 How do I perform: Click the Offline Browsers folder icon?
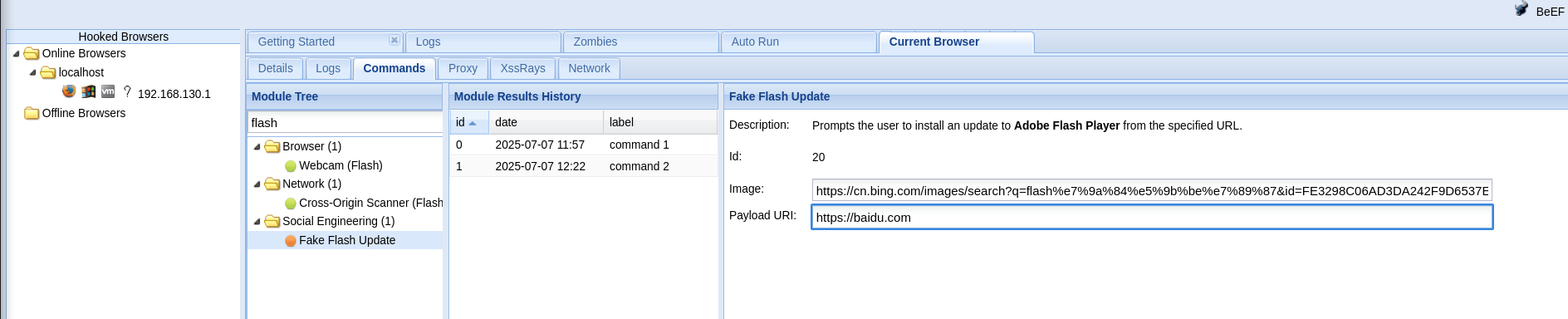(x=32, y=113)
